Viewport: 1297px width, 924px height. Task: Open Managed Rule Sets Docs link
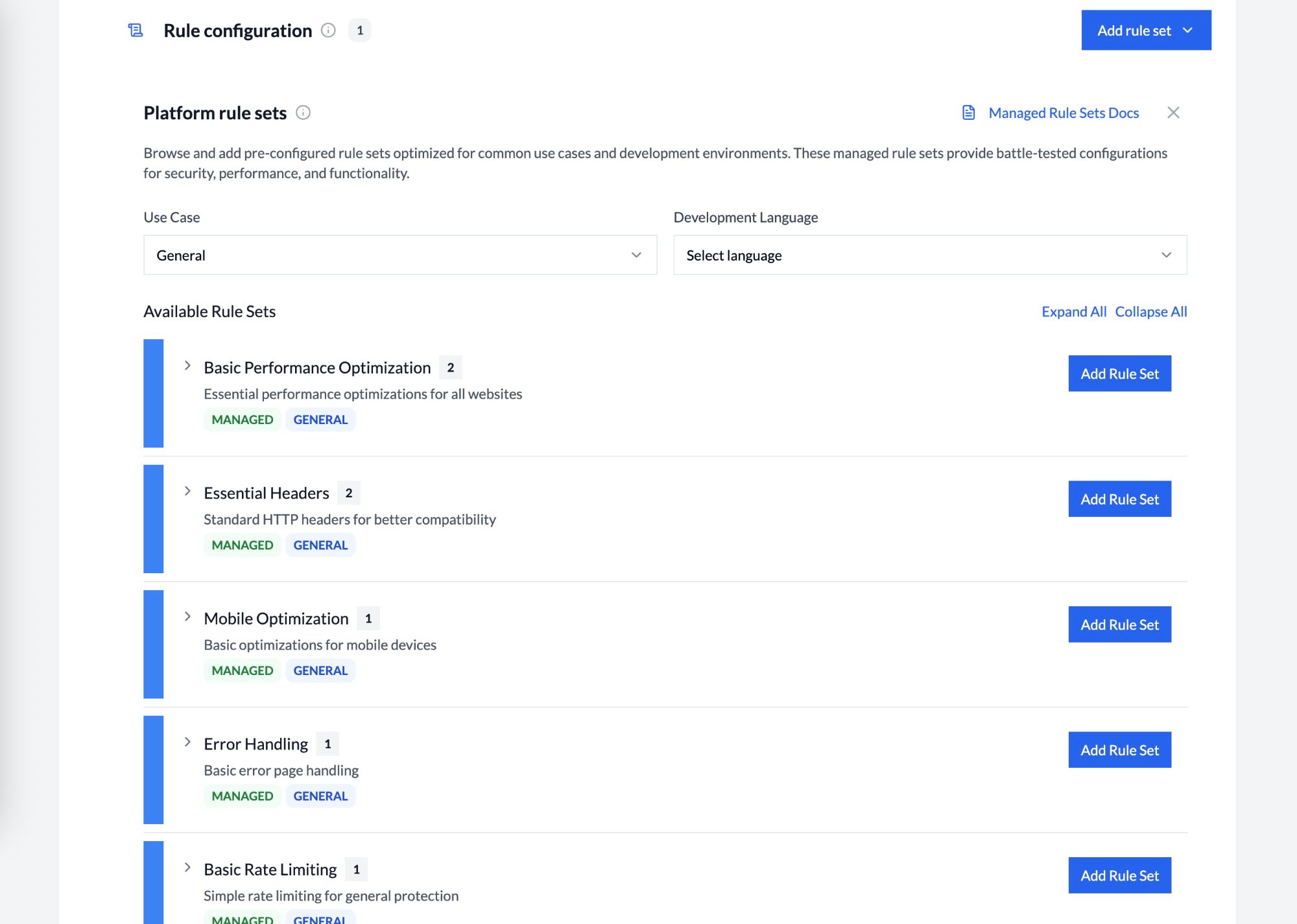1064,113
